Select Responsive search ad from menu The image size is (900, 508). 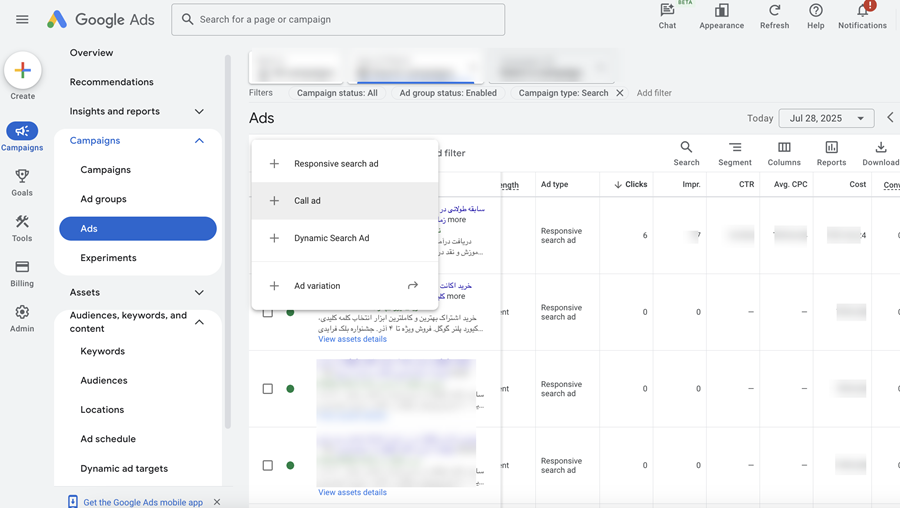[x=345, y=164]
